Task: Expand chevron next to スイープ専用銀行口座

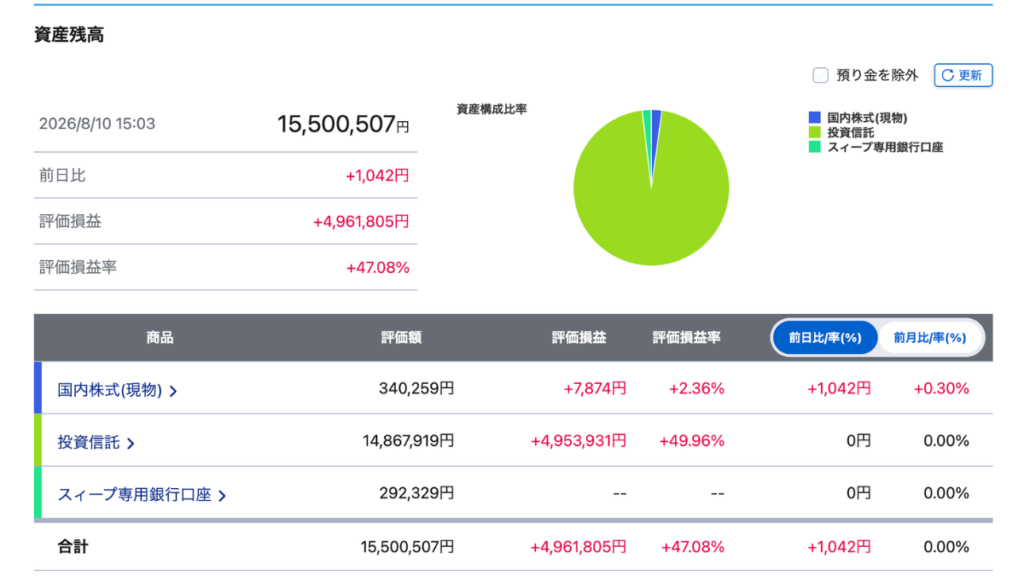Action: (222, 496)
